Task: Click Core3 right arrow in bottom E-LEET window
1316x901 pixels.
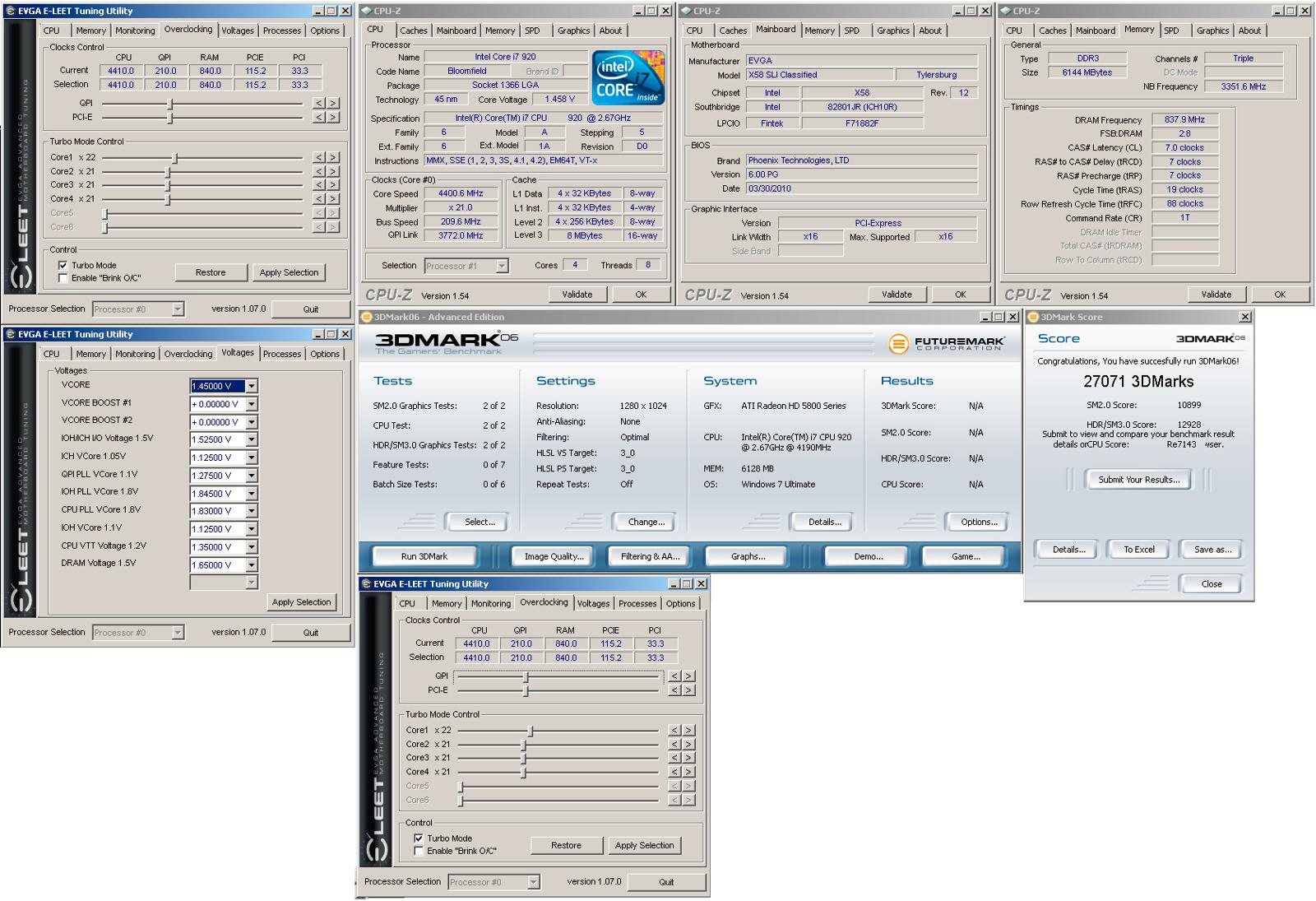Action: [x=688, y=758]
